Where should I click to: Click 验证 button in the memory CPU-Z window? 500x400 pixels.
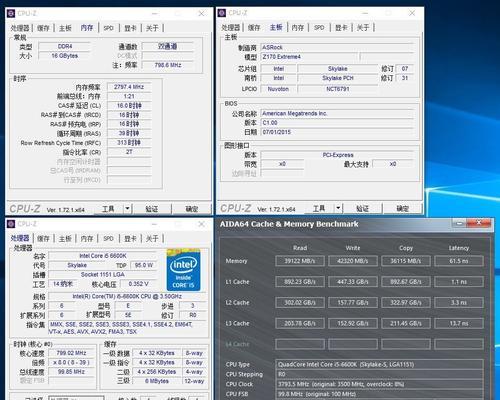152,209
